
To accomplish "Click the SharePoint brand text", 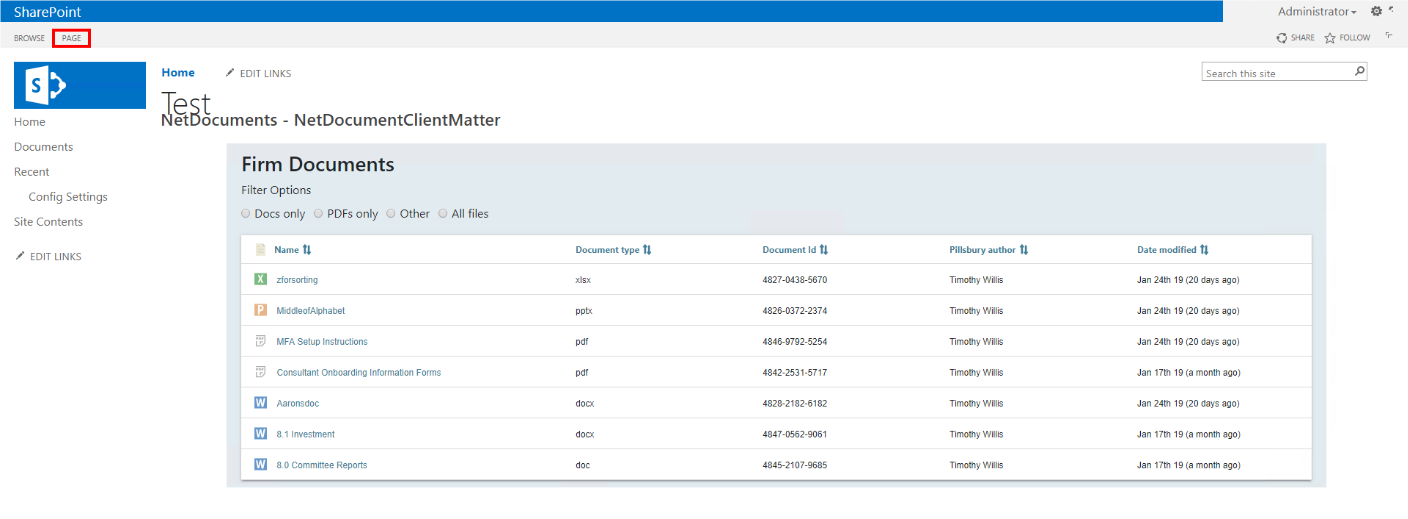I will coord(48,11).
